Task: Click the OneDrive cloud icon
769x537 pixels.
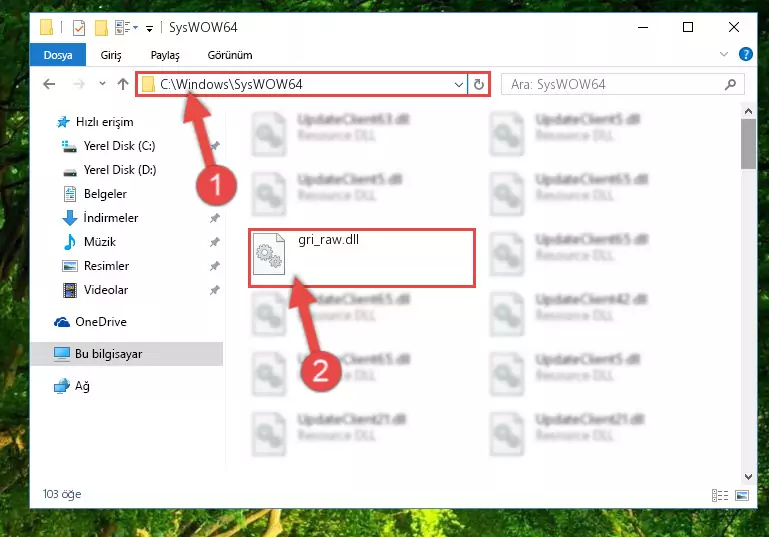Action: click(62, 322)
